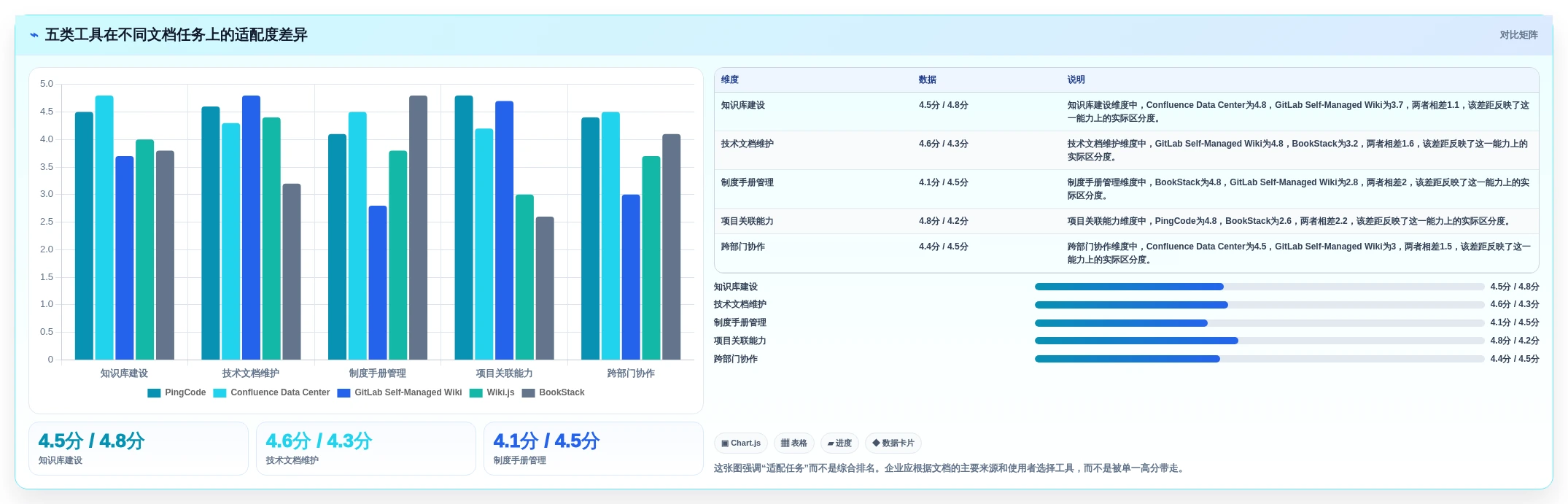The height and width of the screenshot is (504, 1568).
Task: Select the 数据卡片 chip
Action: tap(893, 443)
